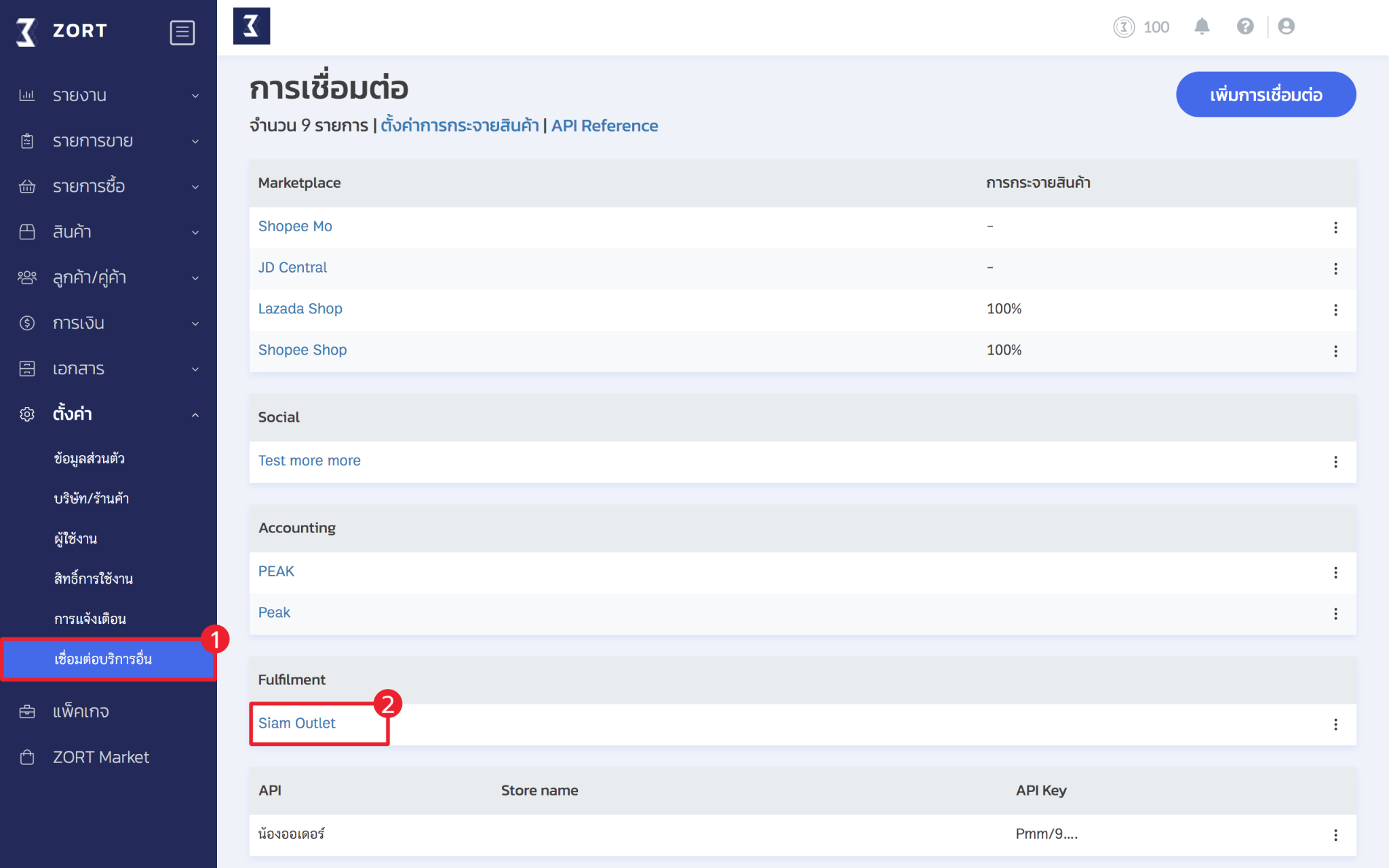Open the Shopee Shop connection
Viewport: 1389px width, 868px height.
(302, 350)
